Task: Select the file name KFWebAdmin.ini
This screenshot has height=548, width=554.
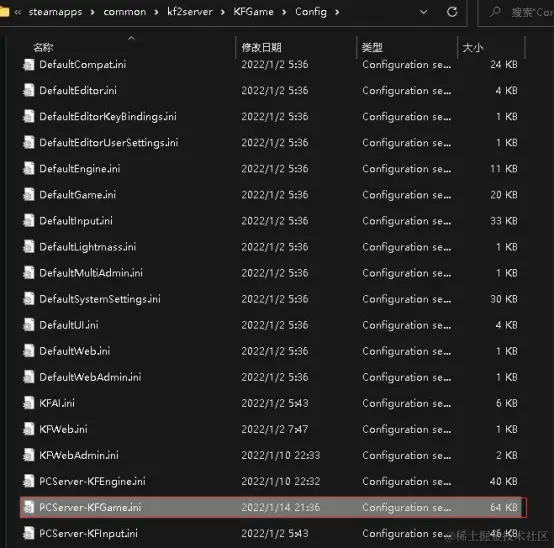Action: tap(79, 455)
